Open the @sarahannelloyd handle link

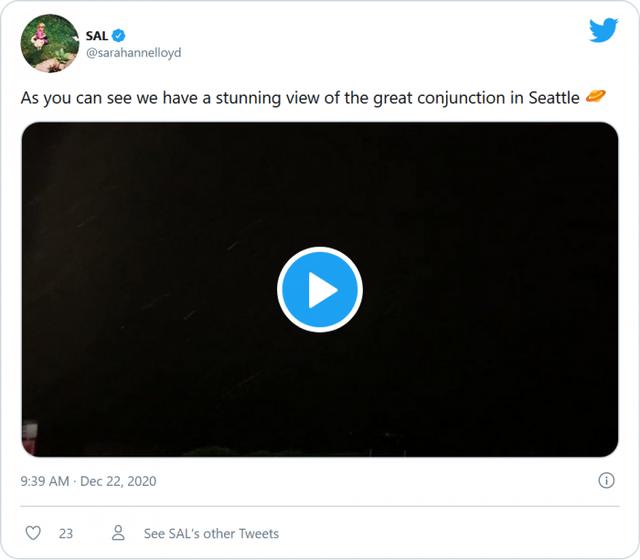tap(133, 53)
